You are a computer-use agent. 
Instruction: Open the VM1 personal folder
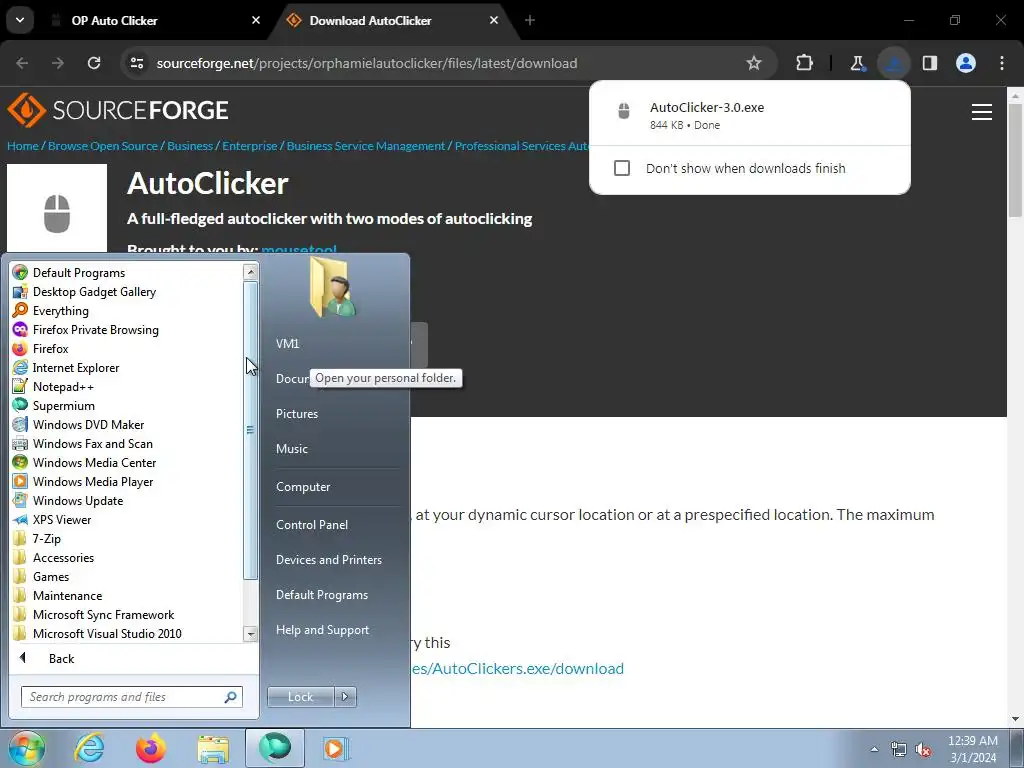point(287,344)
